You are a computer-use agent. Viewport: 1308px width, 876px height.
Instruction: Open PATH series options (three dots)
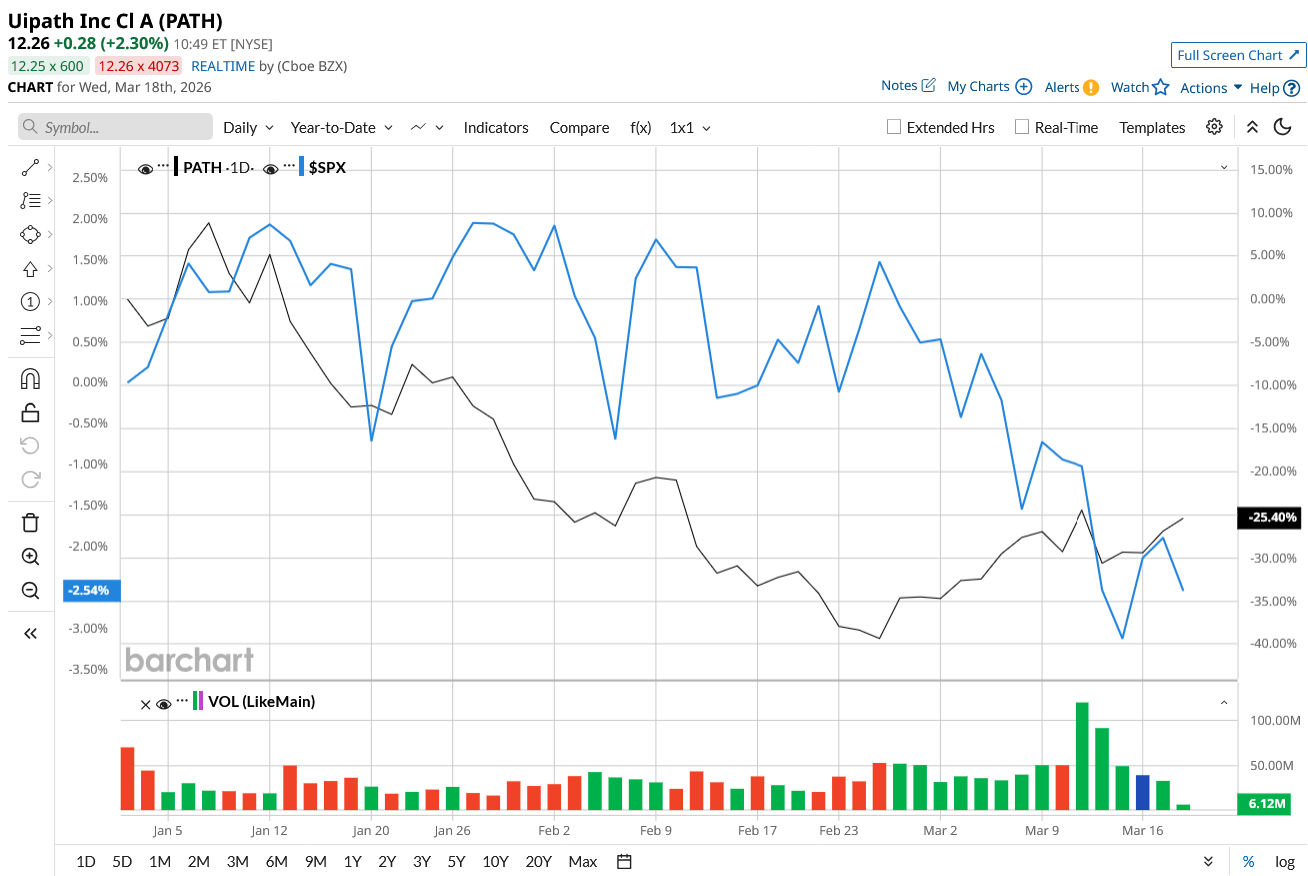click(164, 165)
